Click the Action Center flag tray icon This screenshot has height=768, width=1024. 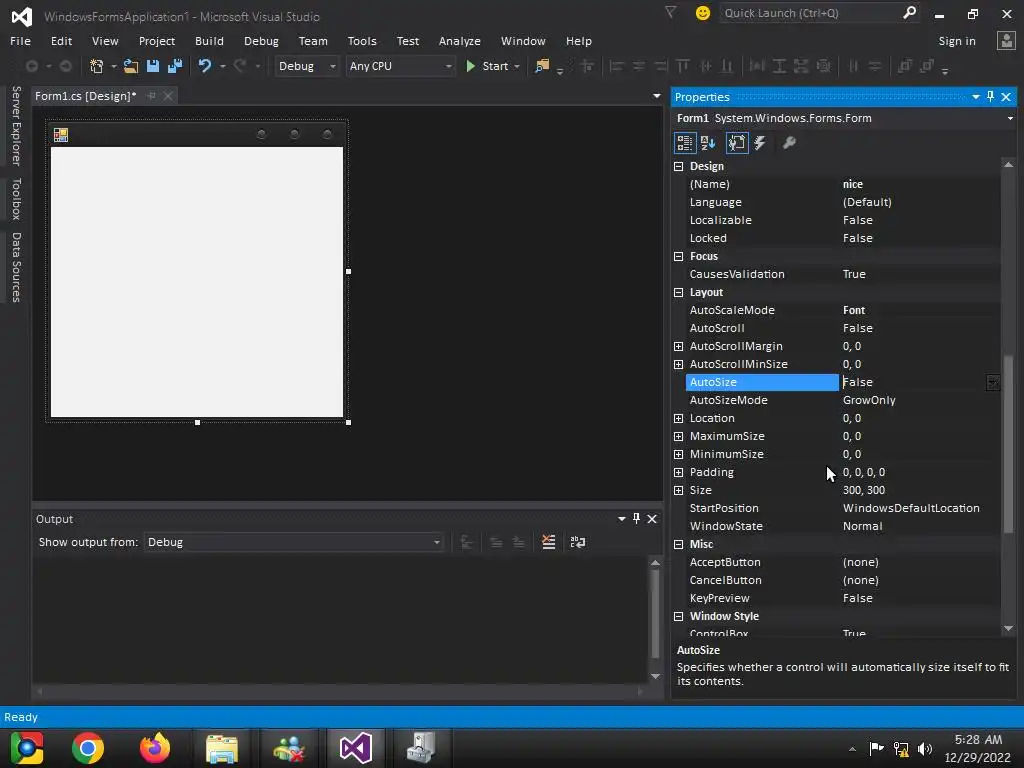coord(876,748)
